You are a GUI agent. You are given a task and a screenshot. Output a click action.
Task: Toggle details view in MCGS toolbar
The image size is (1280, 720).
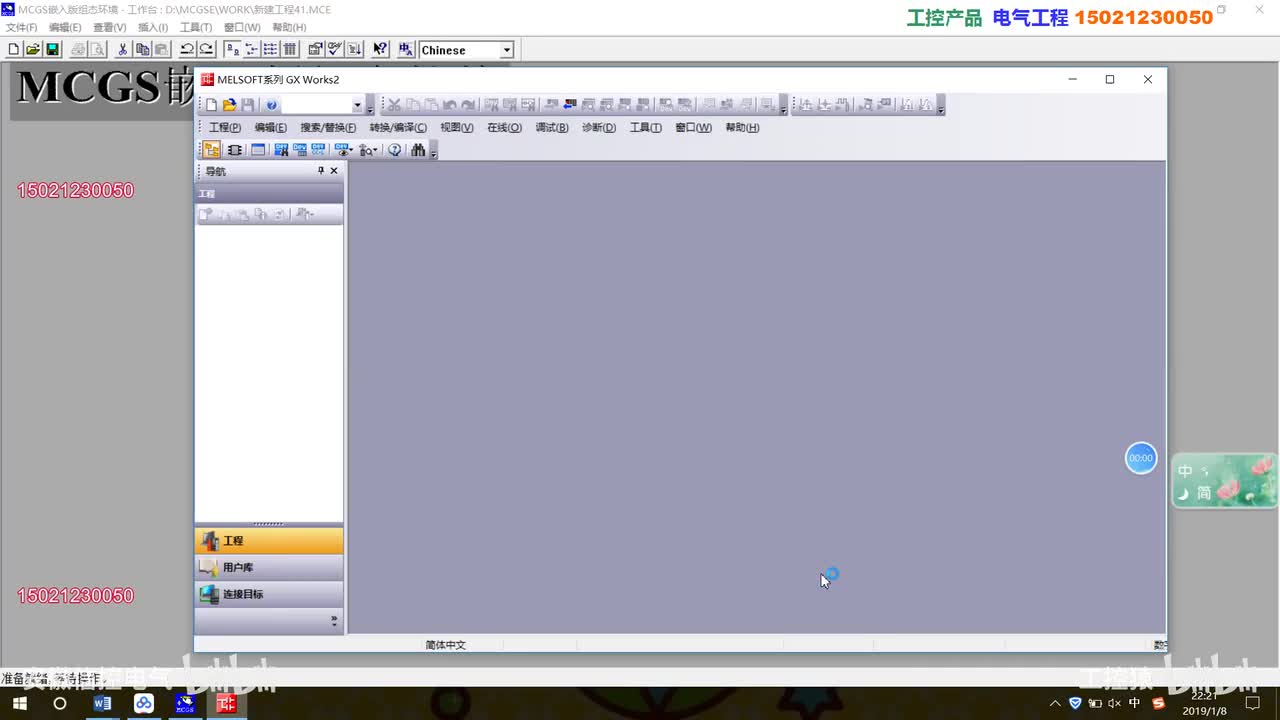290,50
